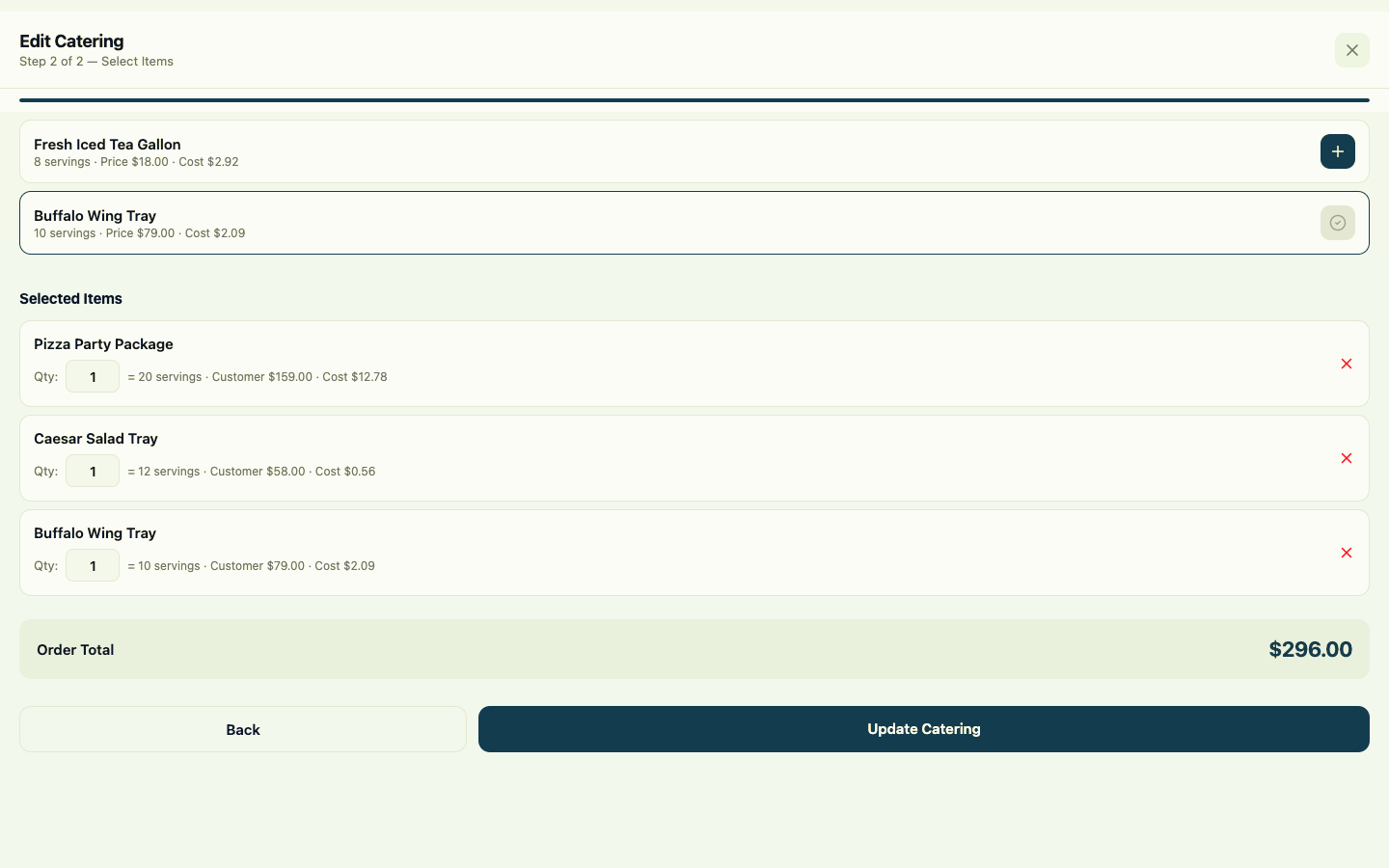Click the Order Total amount $296.00
This screenshot has width=1389, height=868.
coord(1310,649)
